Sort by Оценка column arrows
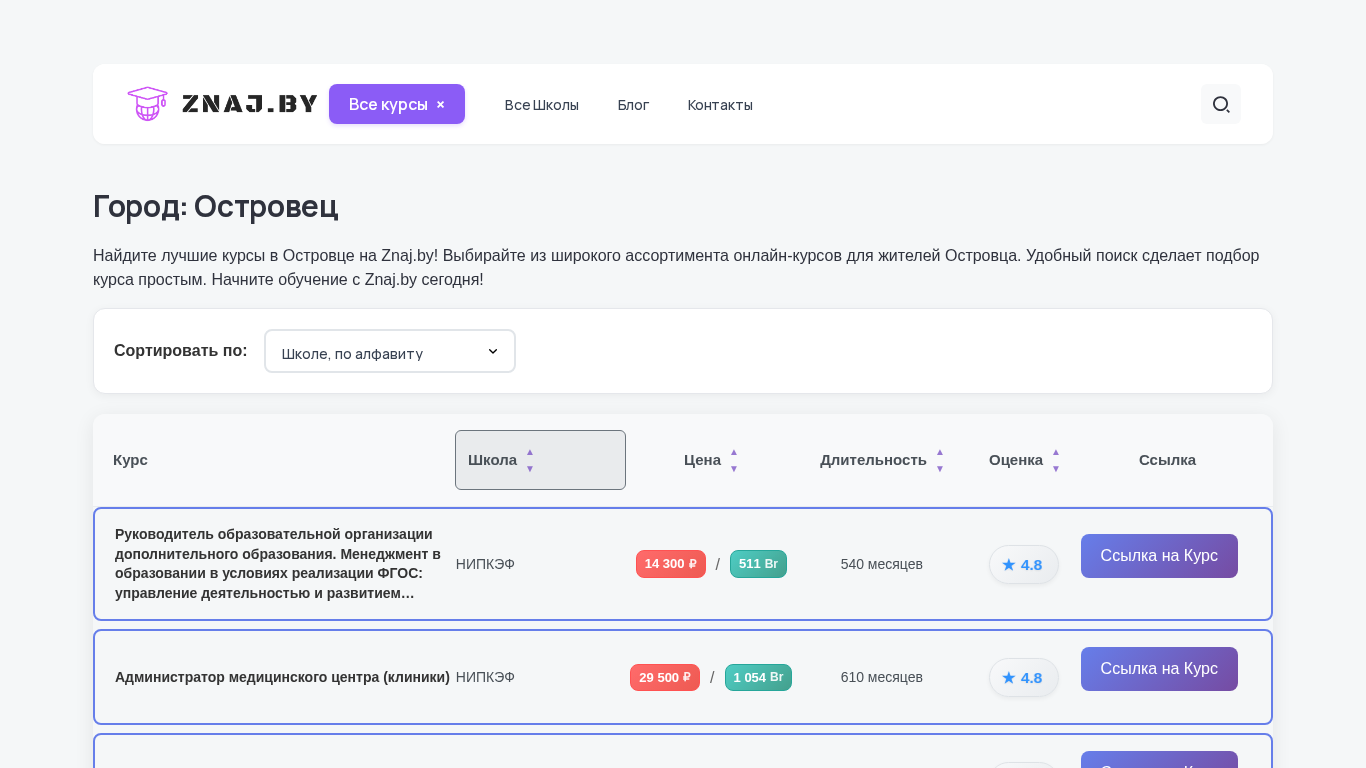 click(x=1055, y=460)
